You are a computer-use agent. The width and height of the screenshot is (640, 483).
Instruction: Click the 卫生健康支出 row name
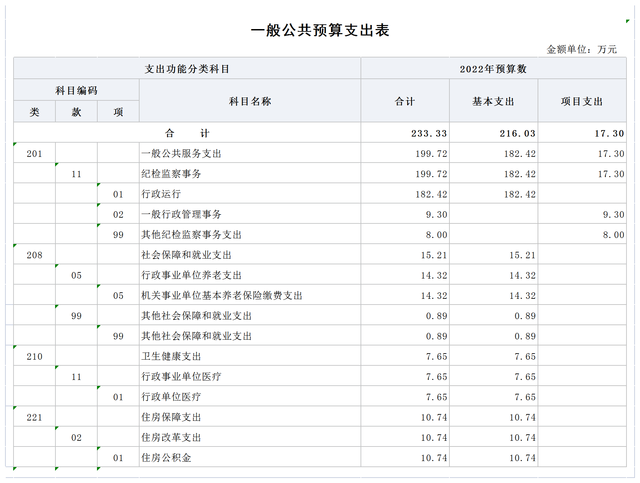172,356
